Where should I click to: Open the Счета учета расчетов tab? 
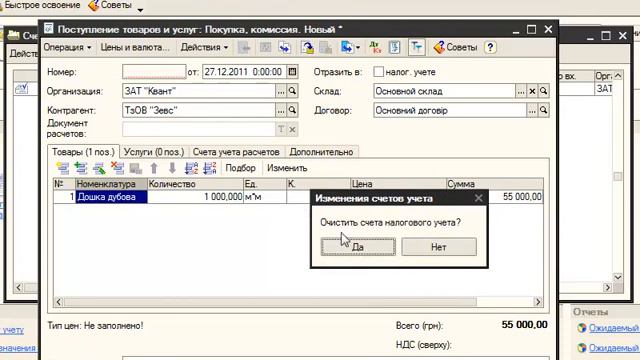coord(236,152)
